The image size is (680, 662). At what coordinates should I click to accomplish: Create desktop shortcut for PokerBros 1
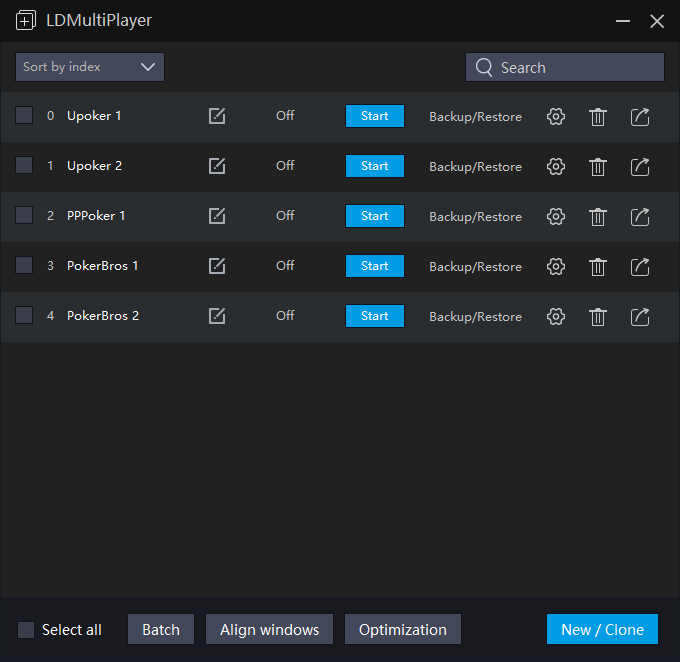[640, 266]
